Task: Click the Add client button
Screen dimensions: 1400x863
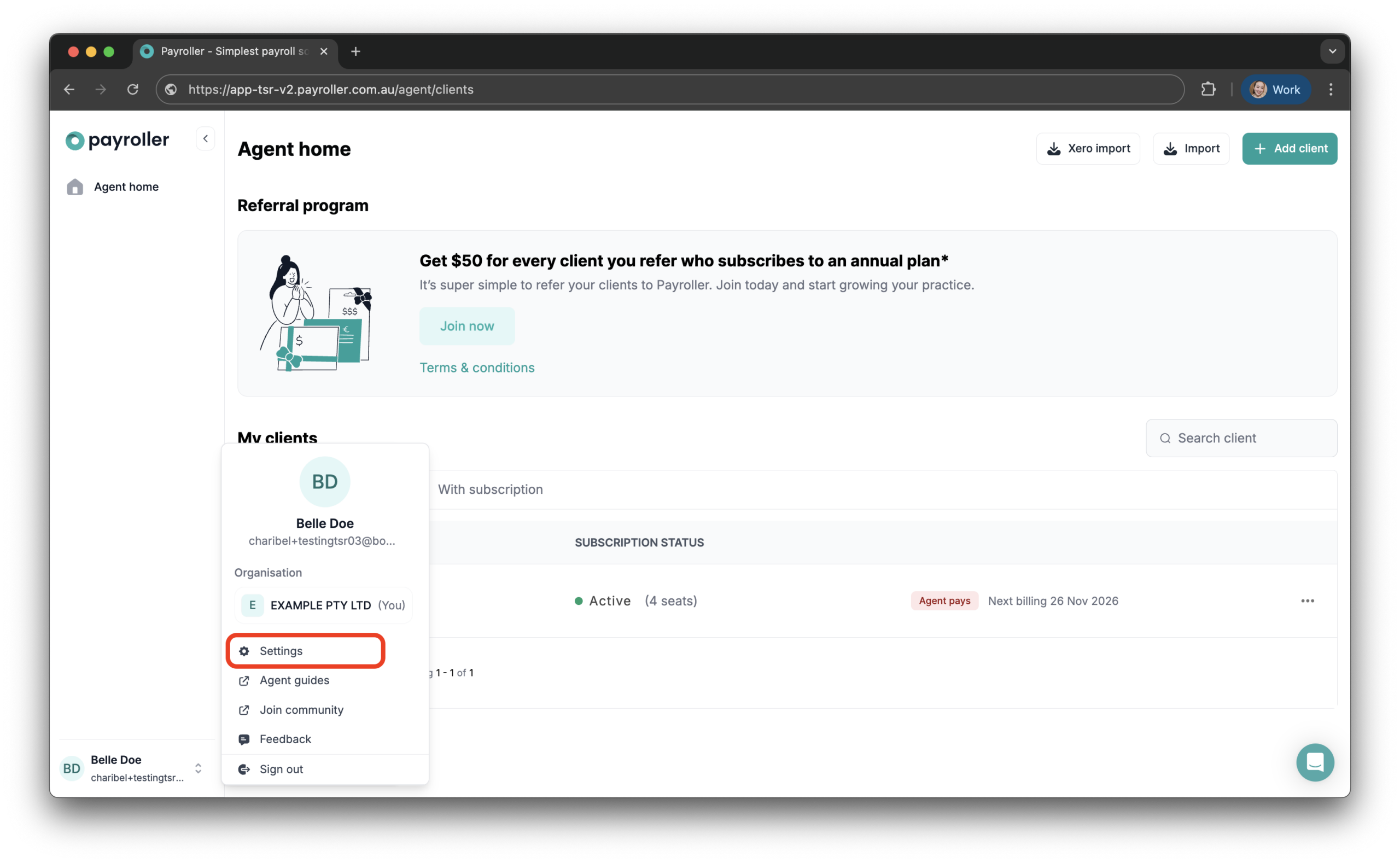Action: pos(1290,148)
